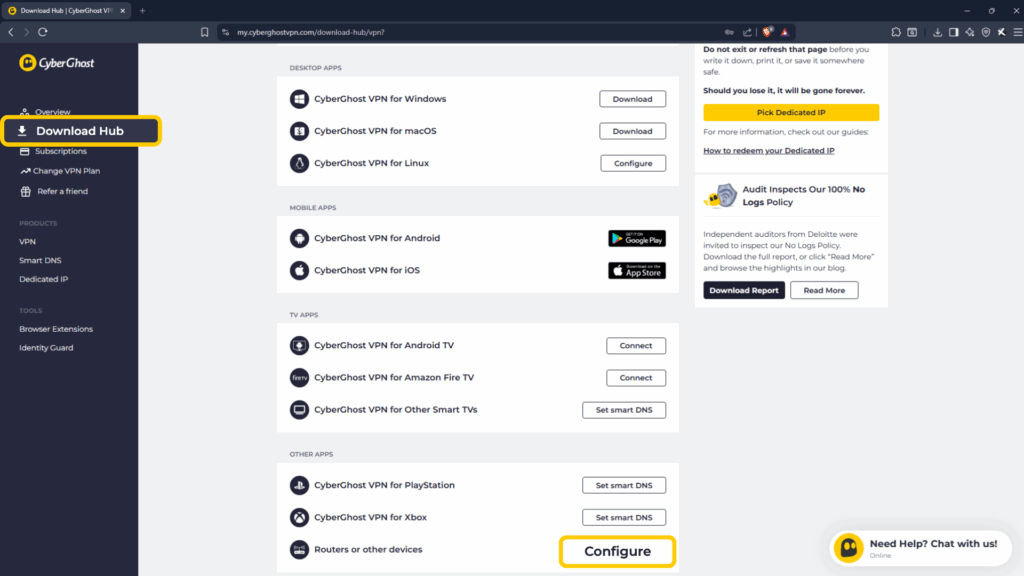Open the extensions puzzle icon
The width and height of the screenshot is (1024, 576).
896,32
